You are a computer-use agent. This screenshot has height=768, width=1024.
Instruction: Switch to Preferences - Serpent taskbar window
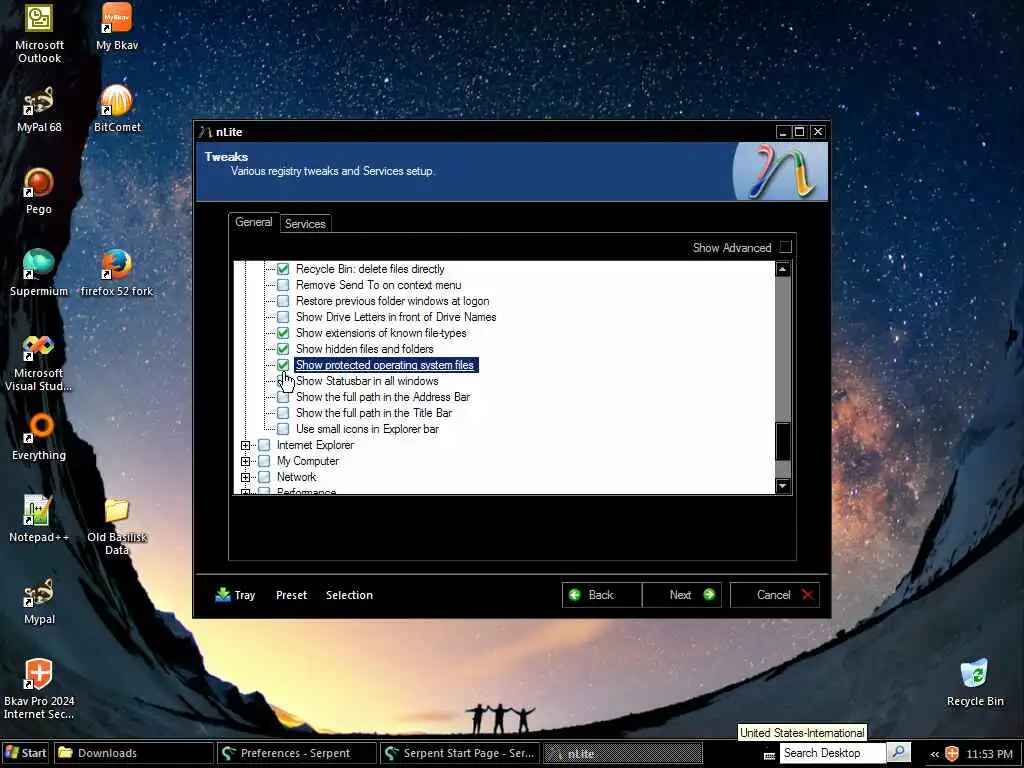296,753
